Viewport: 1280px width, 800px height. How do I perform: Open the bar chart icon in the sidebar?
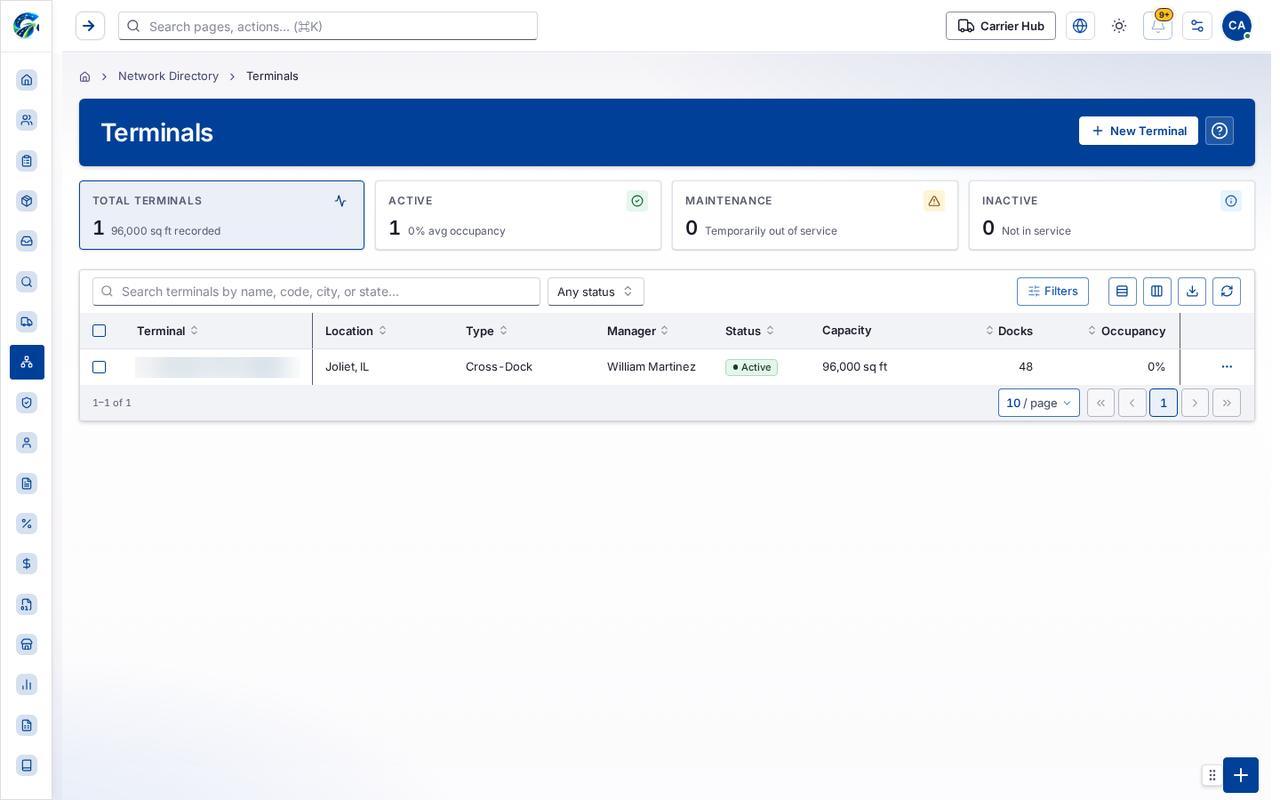pos(27,685)
